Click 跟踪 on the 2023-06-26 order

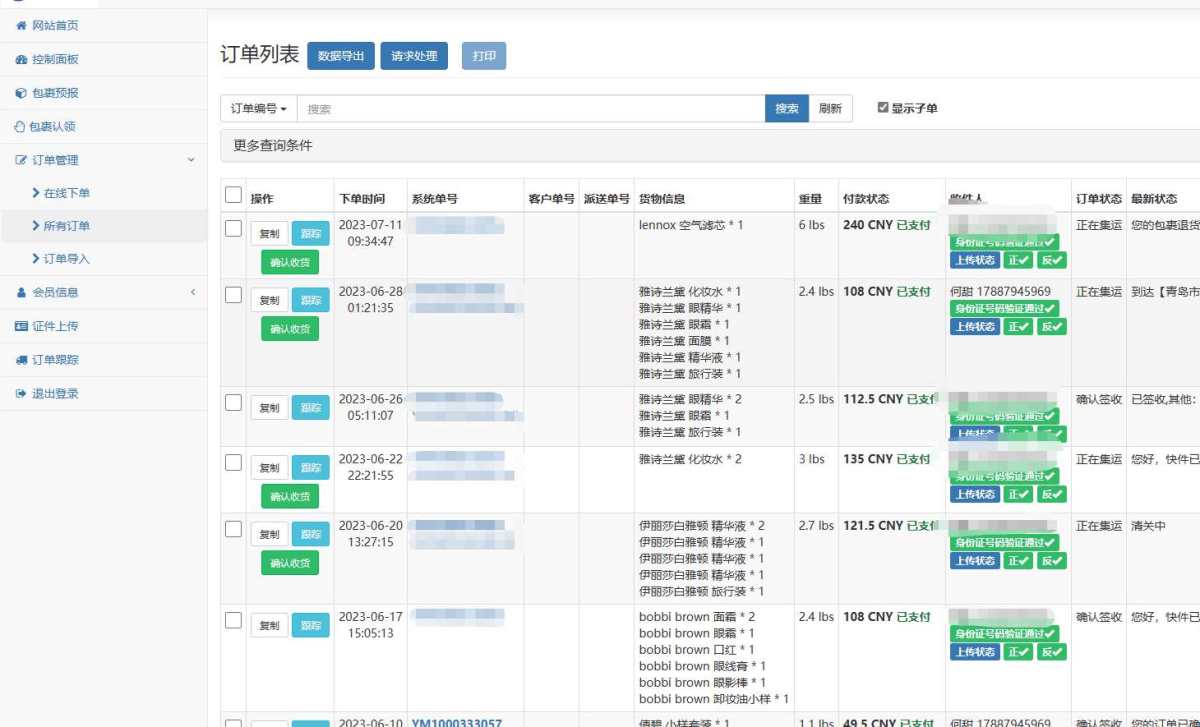tap(310, 408)
